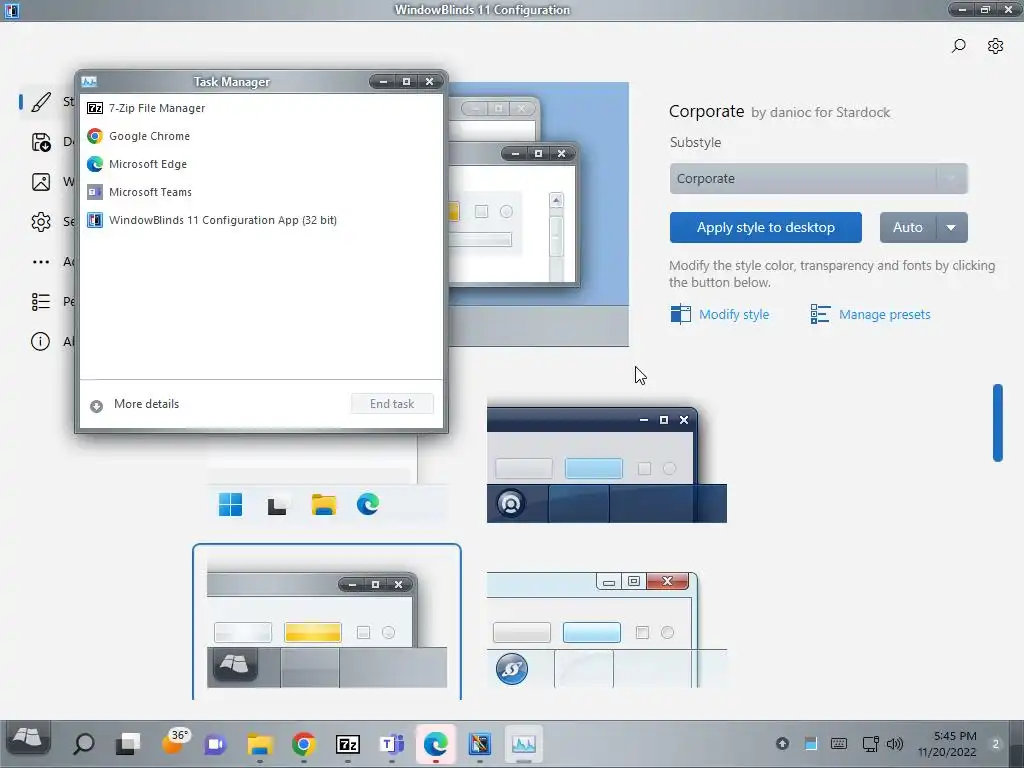This screenshot has height=768, width=1024.
Task: Open 7-Zip from the taskbar
Action: 347,744
